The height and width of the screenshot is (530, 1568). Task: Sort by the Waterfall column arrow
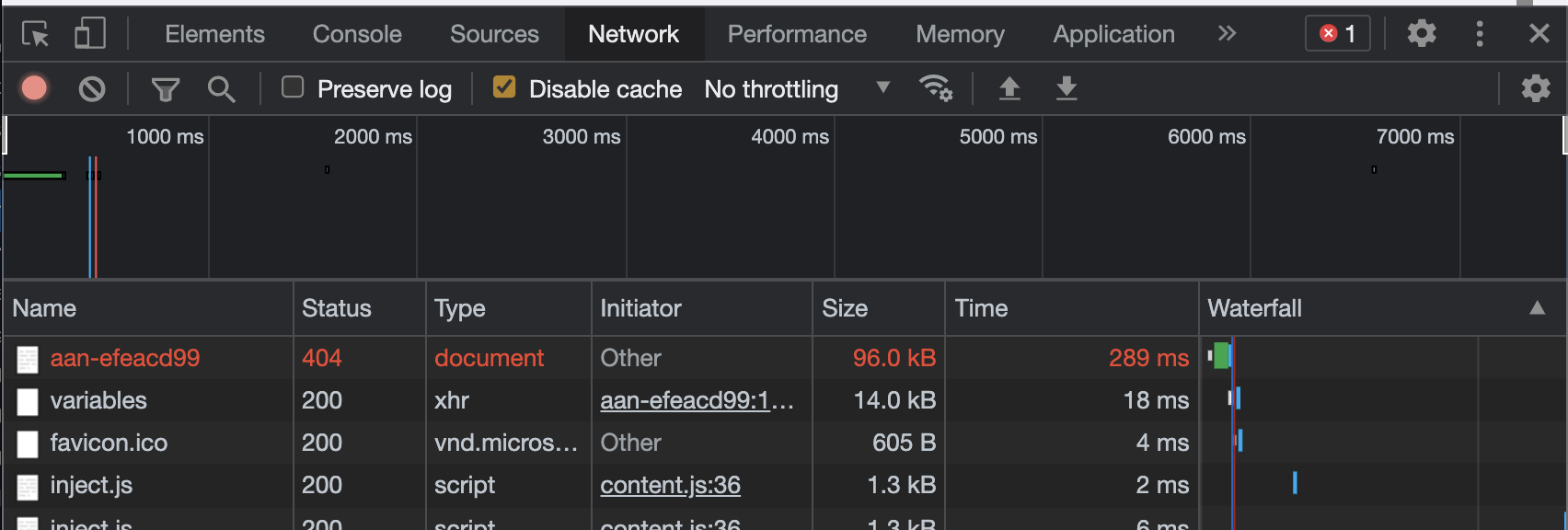point(1537,308)
